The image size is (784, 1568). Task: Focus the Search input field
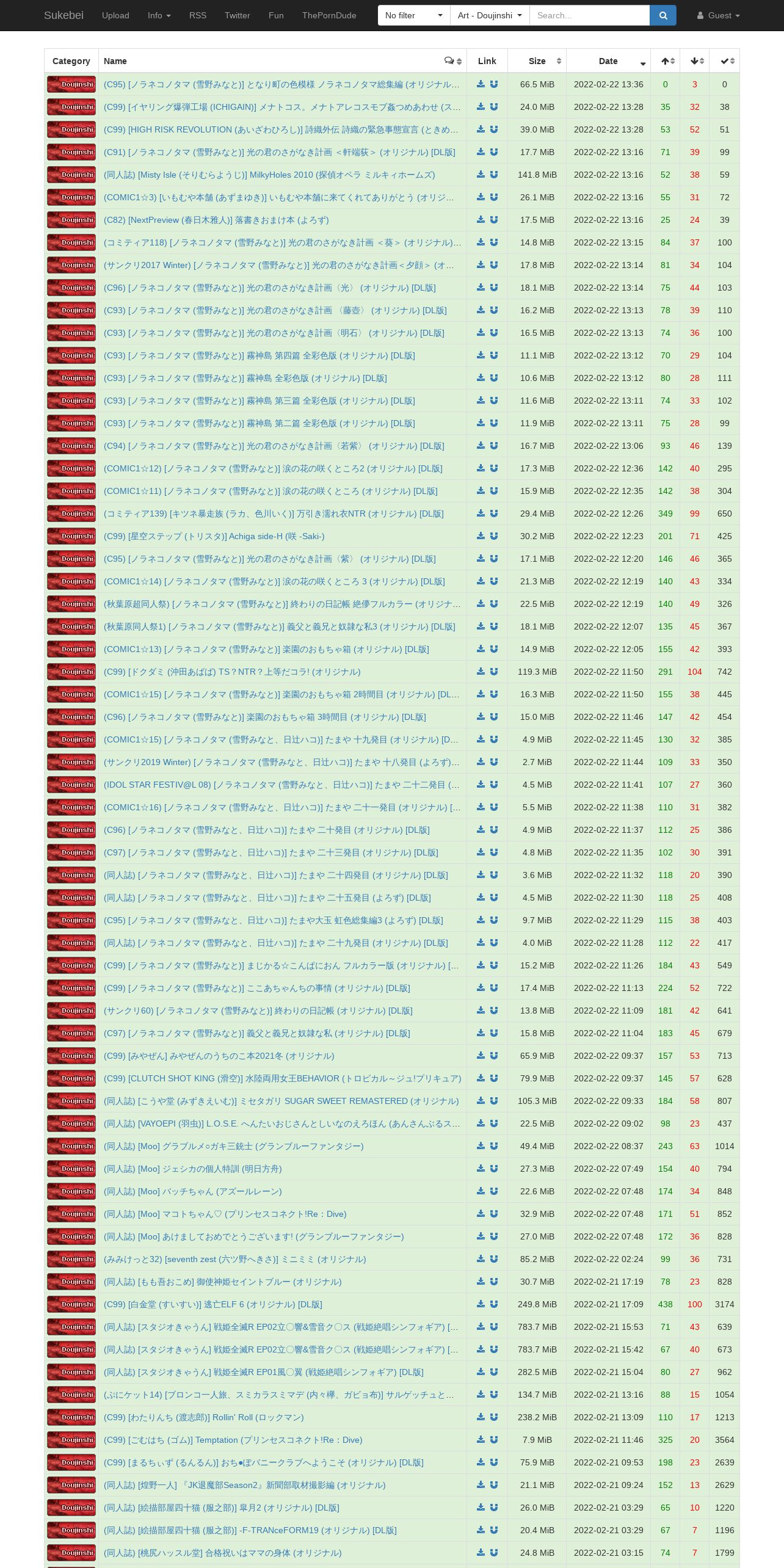tap(589, 15)
